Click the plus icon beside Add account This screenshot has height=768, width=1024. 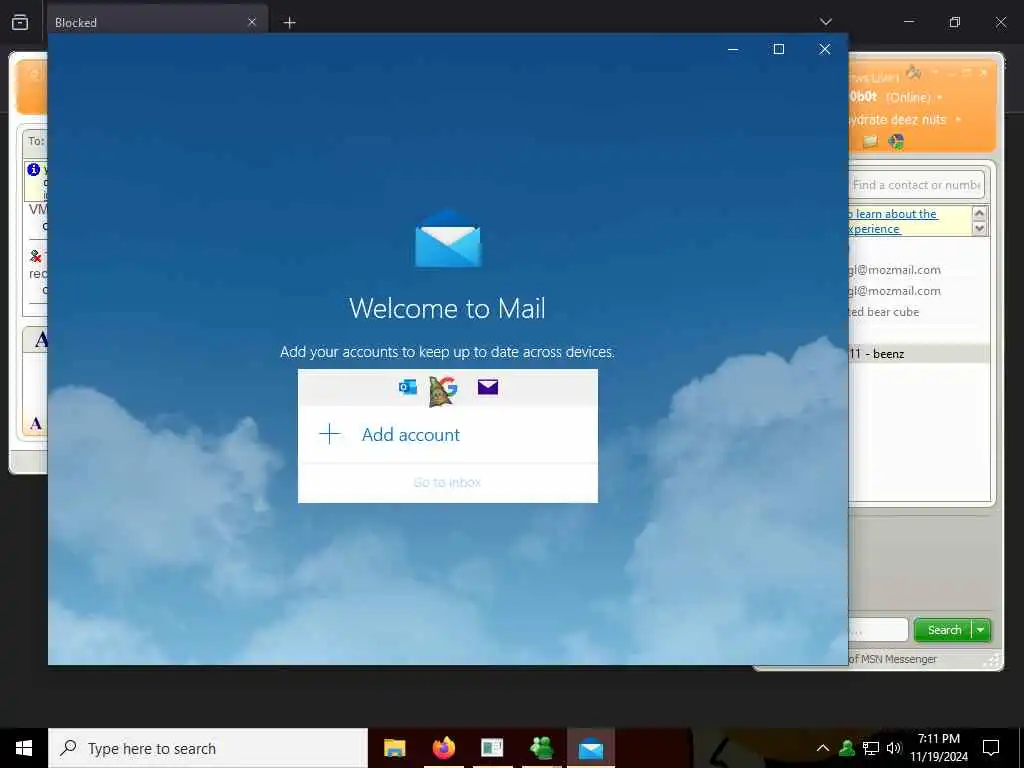click(x=330, y=434)
